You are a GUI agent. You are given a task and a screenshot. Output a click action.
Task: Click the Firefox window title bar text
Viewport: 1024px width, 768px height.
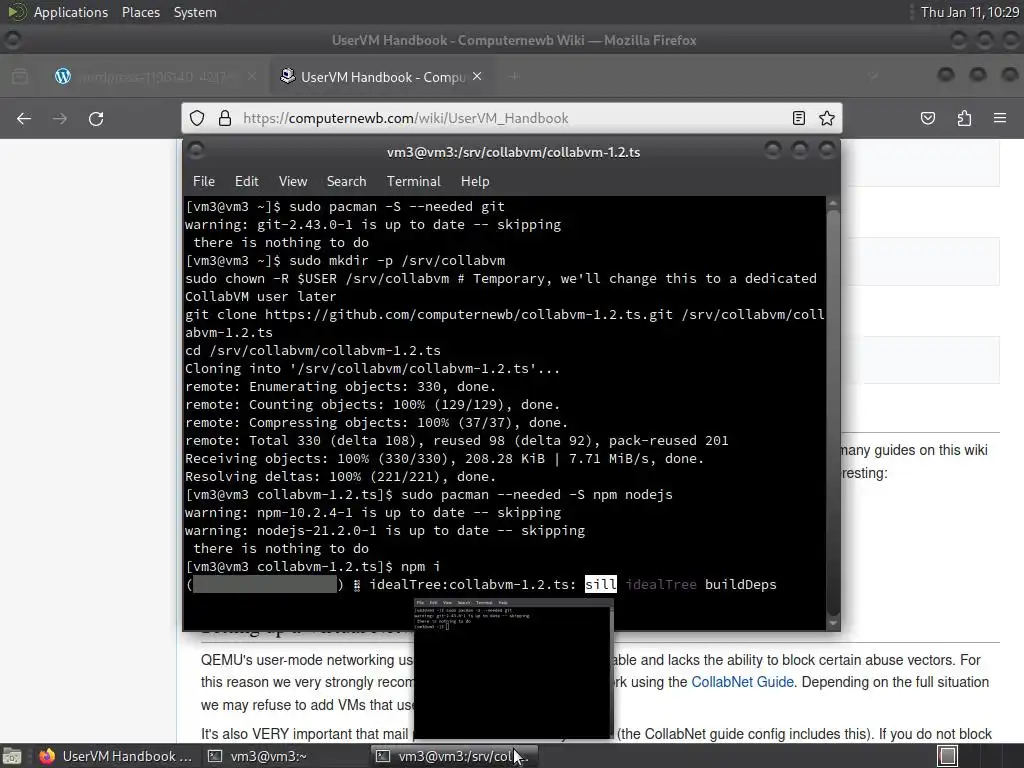click(514, 40)
